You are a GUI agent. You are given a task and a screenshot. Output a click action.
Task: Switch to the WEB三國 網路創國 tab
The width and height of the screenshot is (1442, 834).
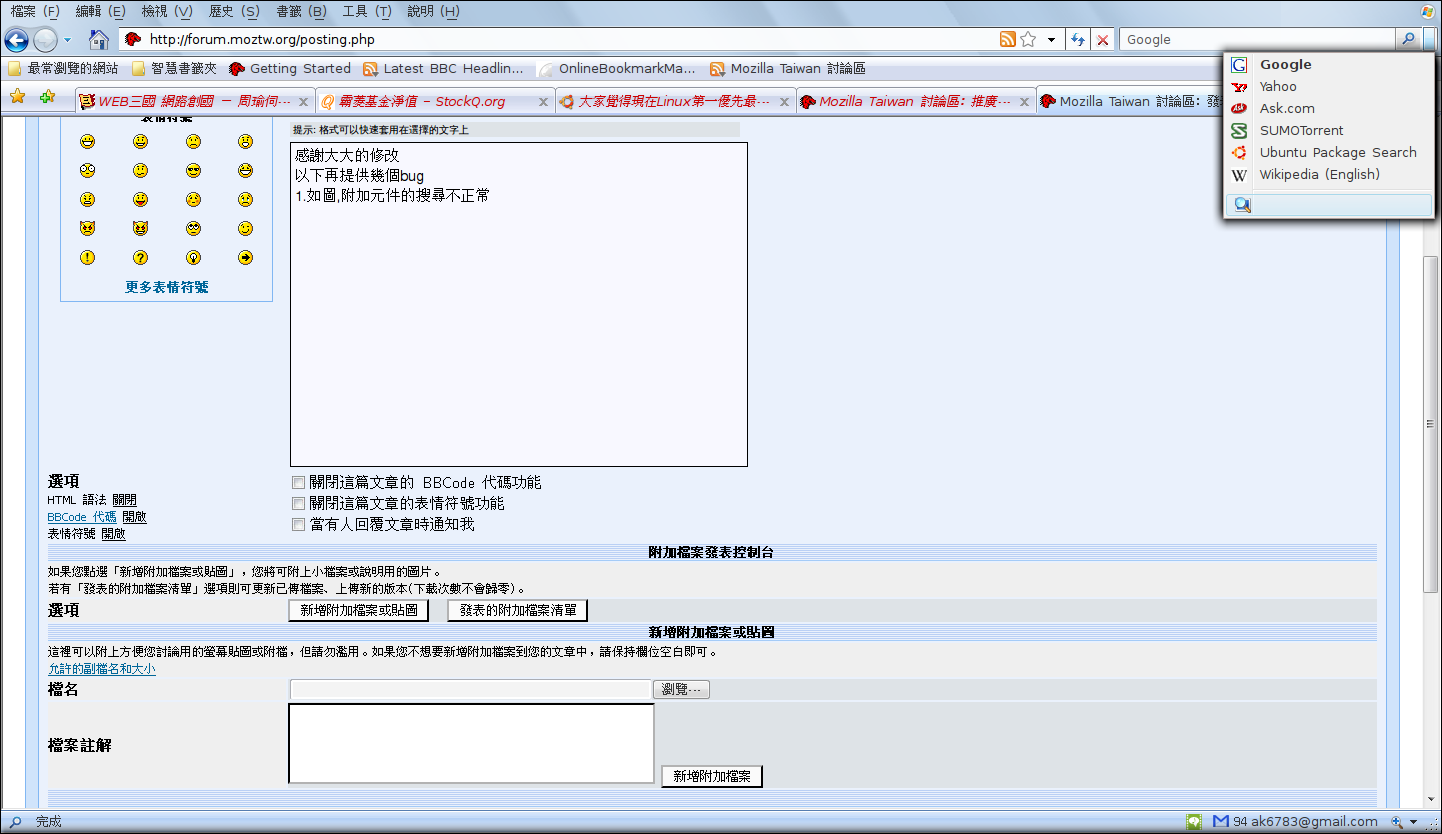[194, 102]
